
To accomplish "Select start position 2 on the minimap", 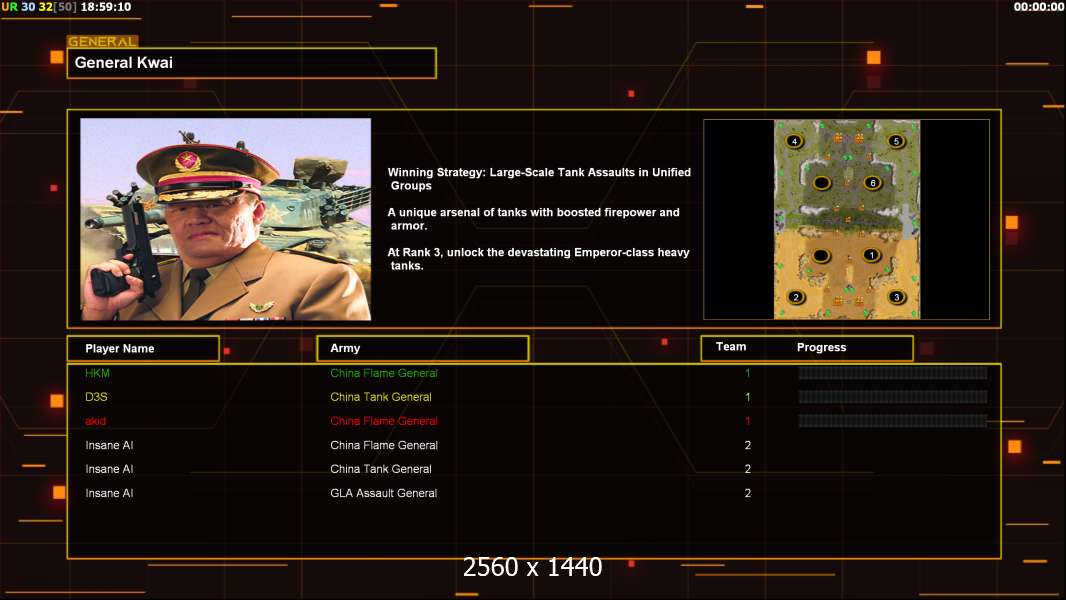I will 795,297.
